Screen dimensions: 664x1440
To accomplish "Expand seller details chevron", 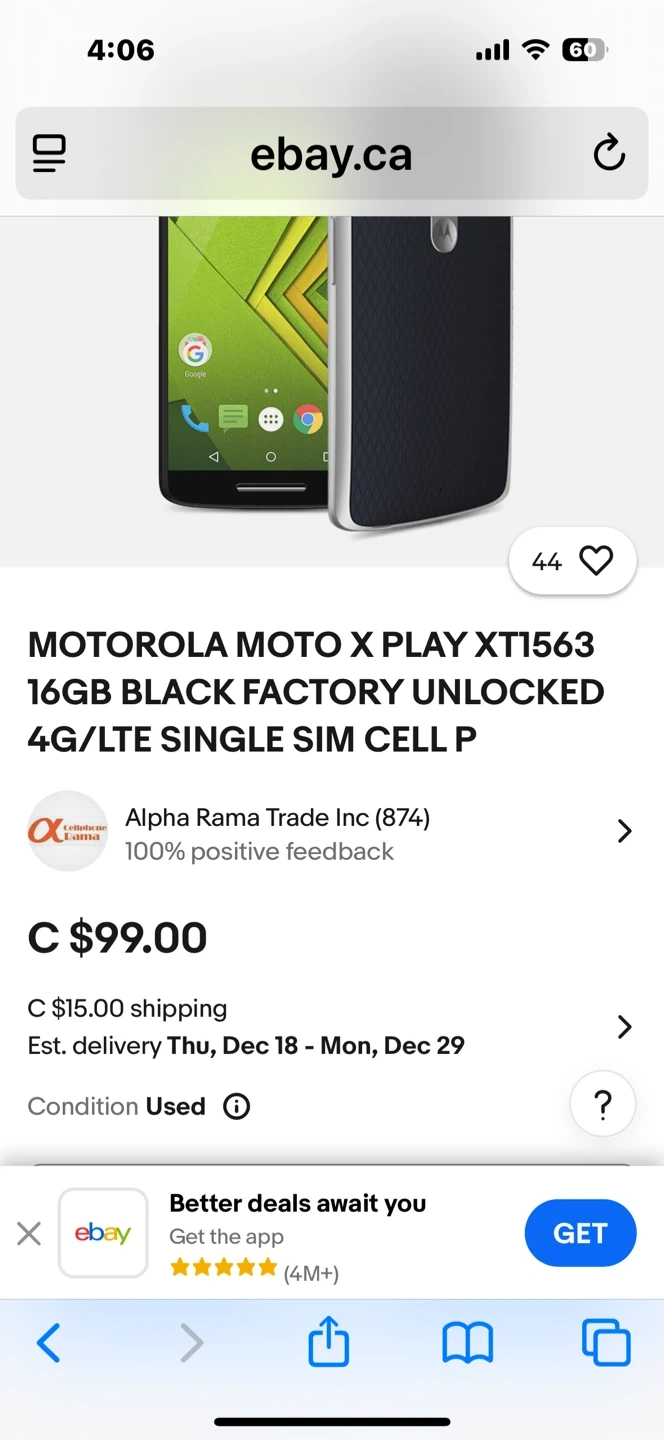I will click(x=624, y=831).
